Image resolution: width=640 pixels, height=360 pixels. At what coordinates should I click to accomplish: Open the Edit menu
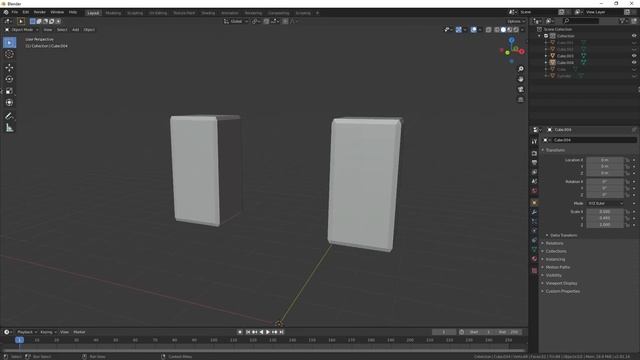(26, 12)
